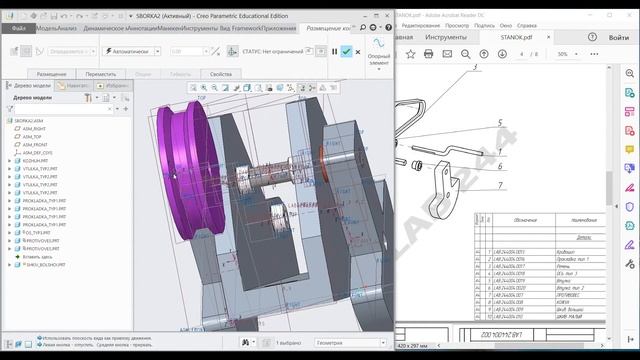Click the Repaint icon in graphics toolbar

click(225, 88)
